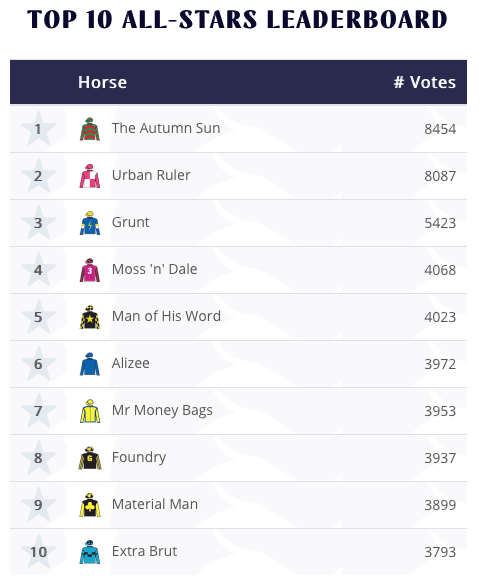479x588 pixels.
Task: Click Top 10 All-Stars Leaderboard heading
Action: coord(237,20)
